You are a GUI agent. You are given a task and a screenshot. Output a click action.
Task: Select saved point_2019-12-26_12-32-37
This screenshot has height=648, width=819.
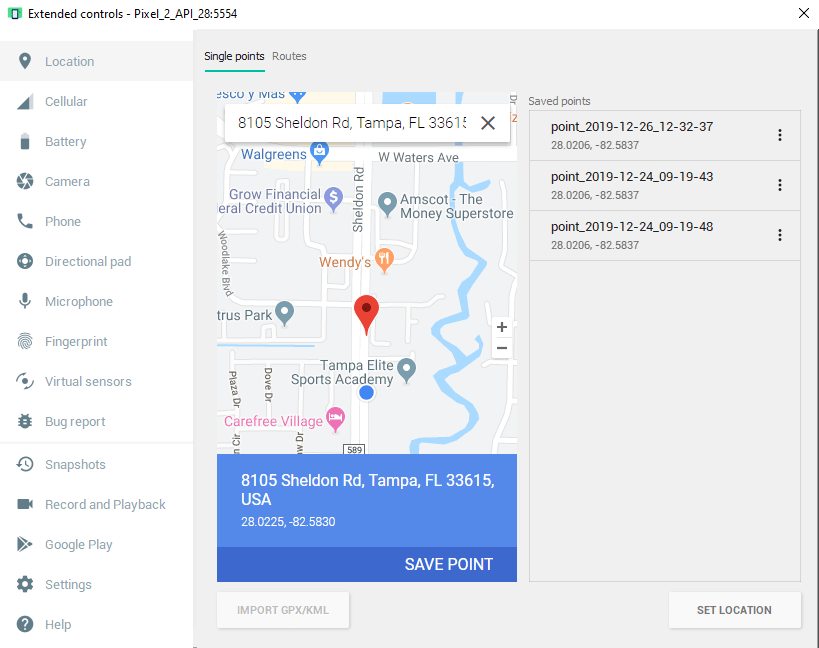click(x=664, y=135)
